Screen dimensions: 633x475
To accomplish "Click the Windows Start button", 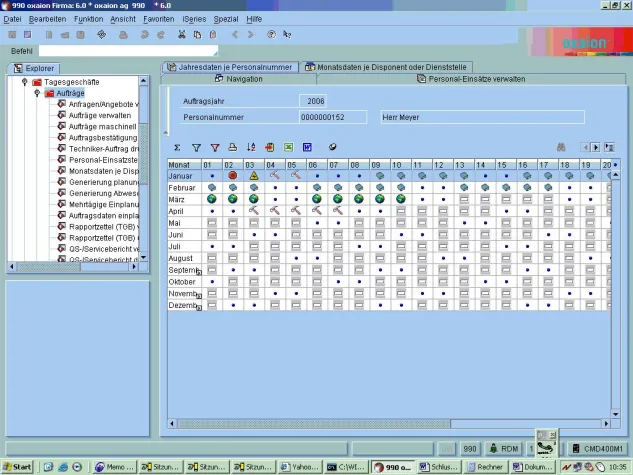I will [x=17, y=467].
